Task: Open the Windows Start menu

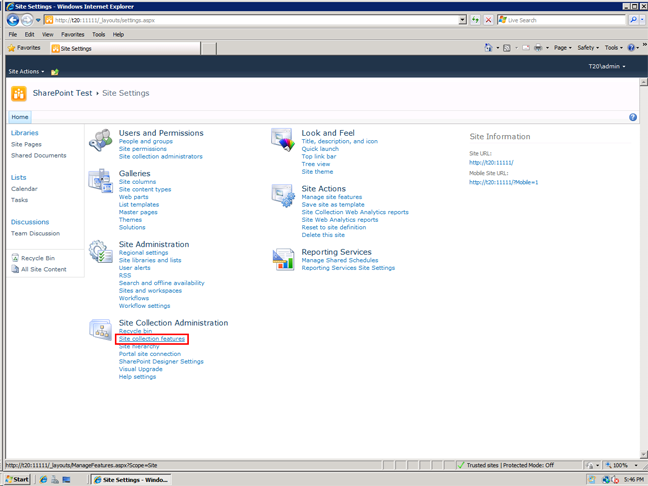Action: click(17, 479)
